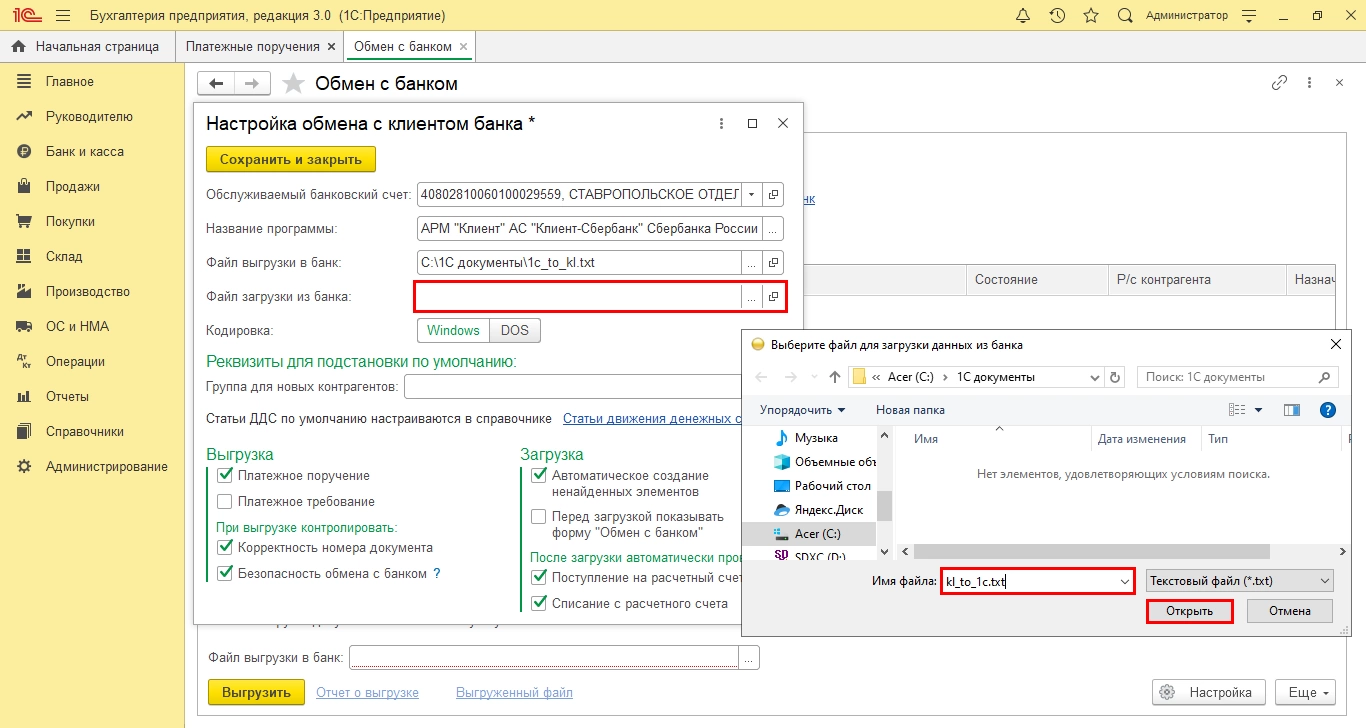Open the selected bank account card icon
Viewport: 1366px width, 728px height.
click(x=773, y=194)
